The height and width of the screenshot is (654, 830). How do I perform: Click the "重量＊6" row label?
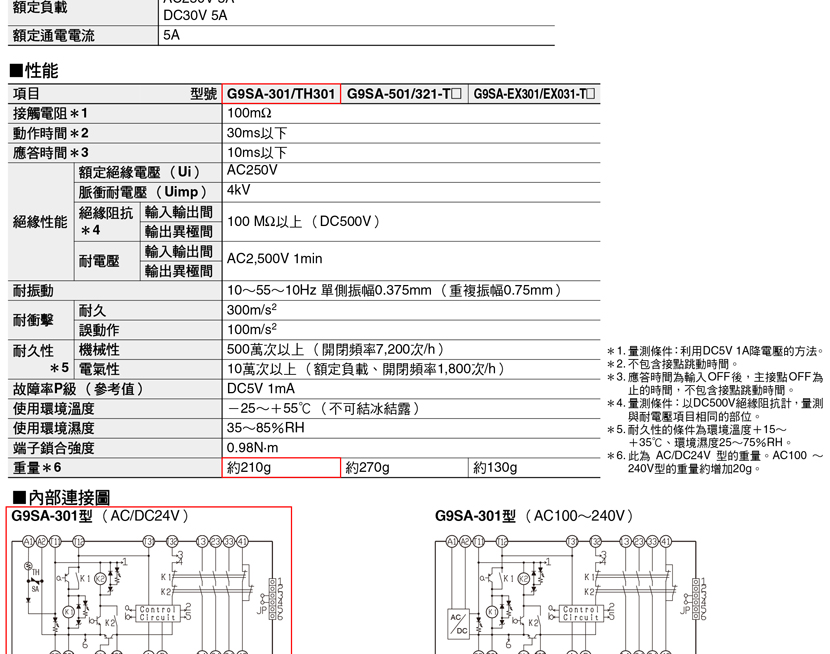[37, 468]
